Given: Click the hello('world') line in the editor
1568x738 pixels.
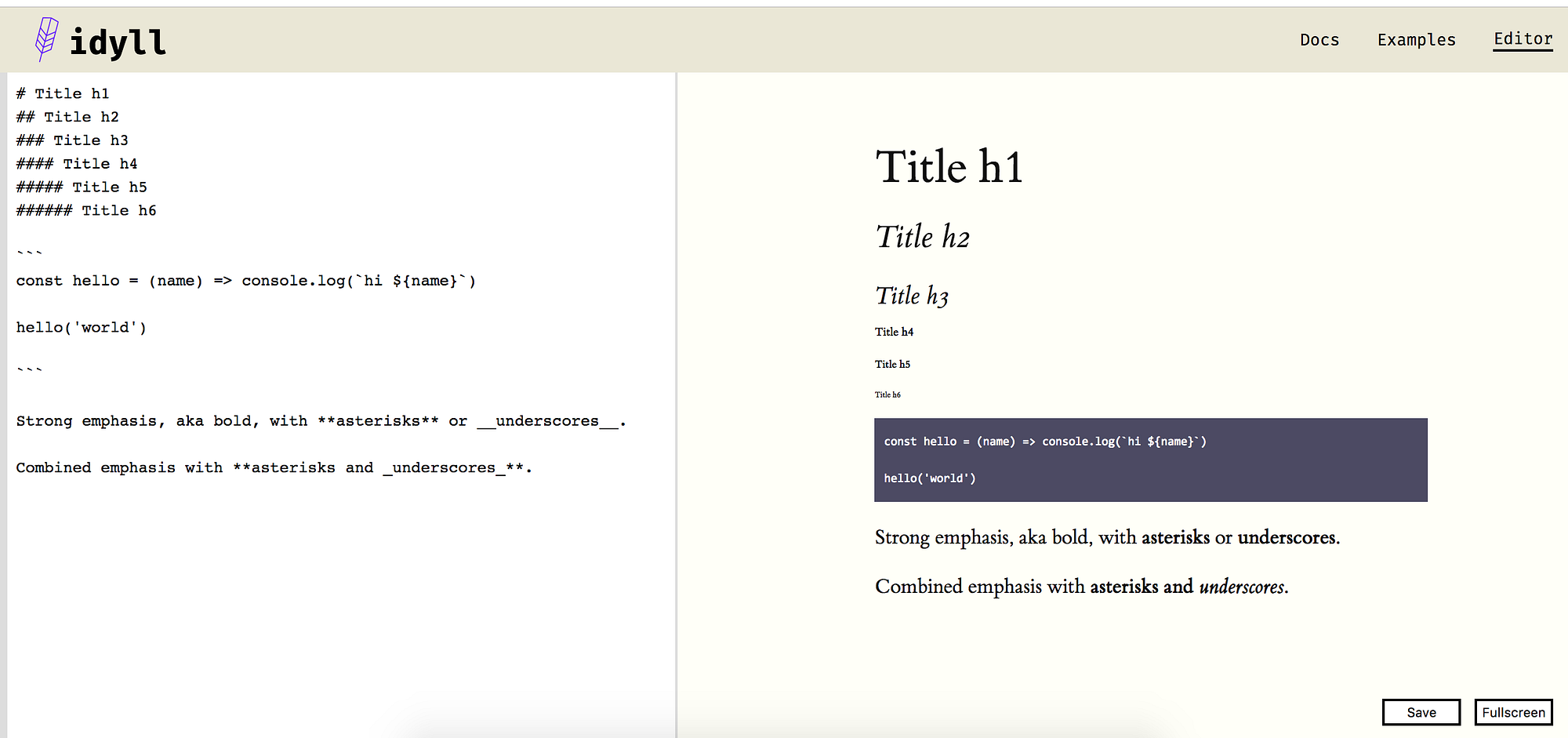Looking at the screenshot, I should 82,327.
